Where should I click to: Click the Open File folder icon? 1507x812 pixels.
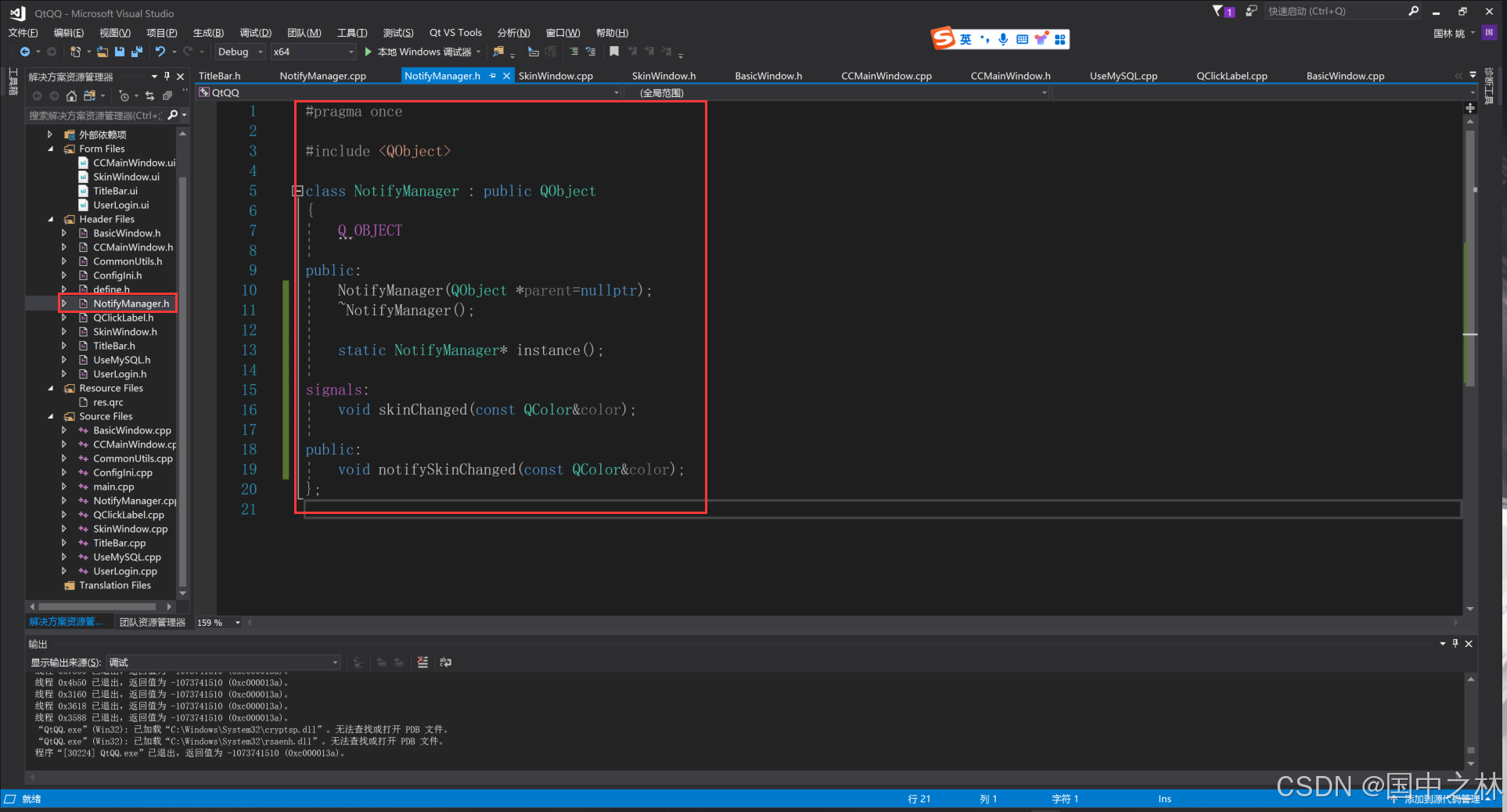pyautogui.click(x=103, y=52)
